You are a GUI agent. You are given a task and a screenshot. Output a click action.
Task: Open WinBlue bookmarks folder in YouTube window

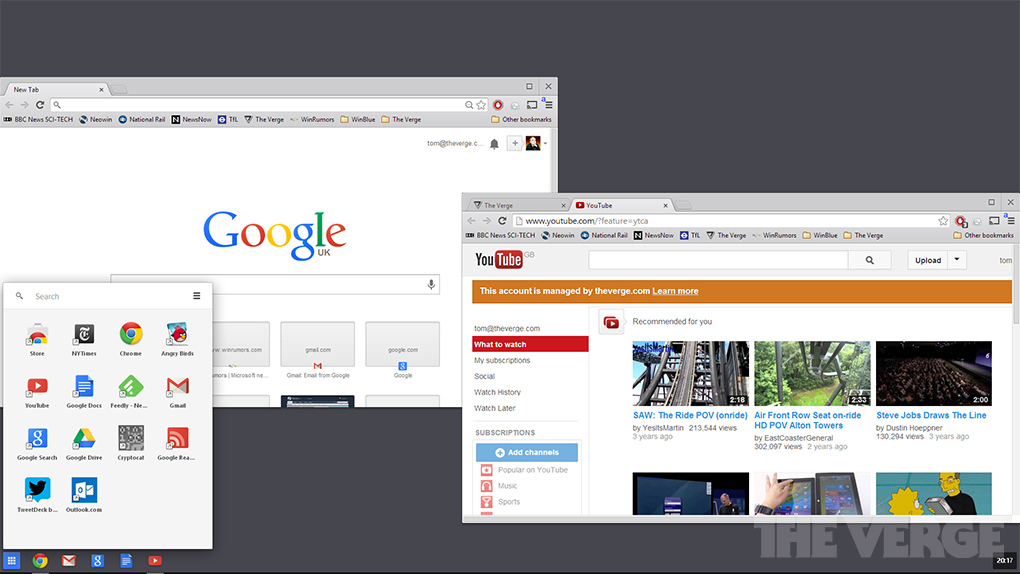pos(820,236)
